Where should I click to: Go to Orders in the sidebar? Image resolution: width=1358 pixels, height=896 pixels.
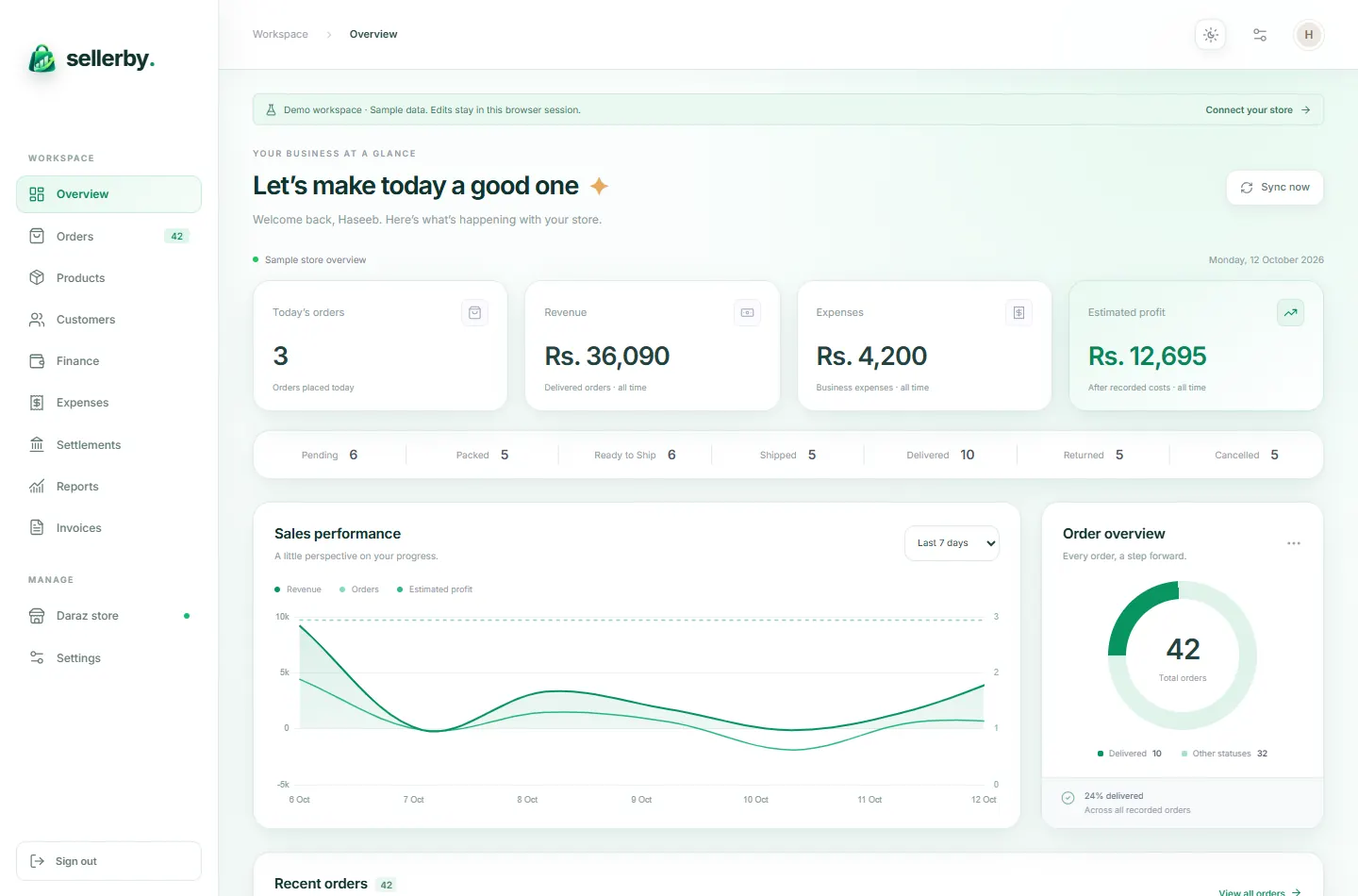coord(108,237)
